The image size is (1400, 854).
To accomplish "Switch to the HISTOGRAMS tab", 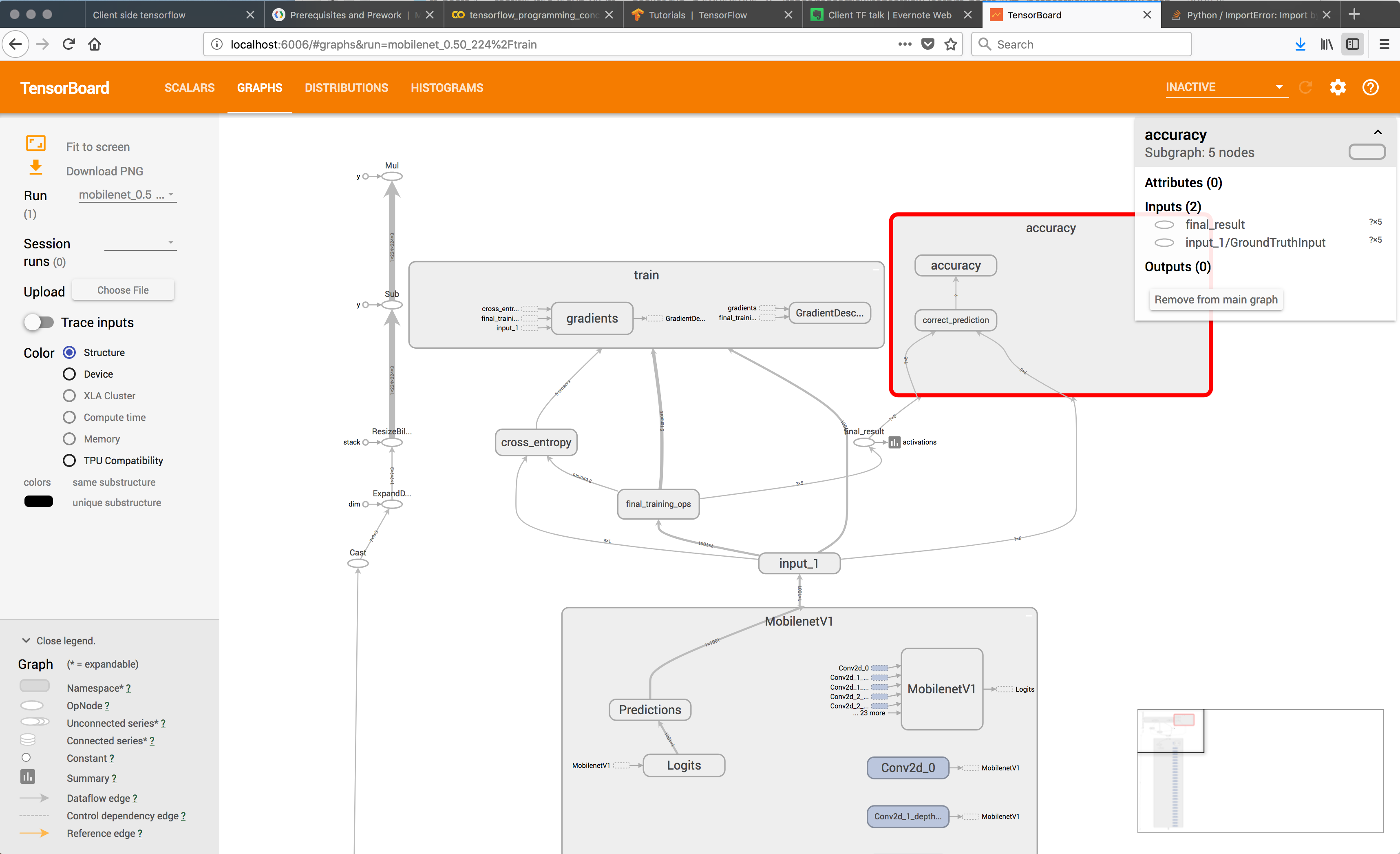I will point(446,88).
